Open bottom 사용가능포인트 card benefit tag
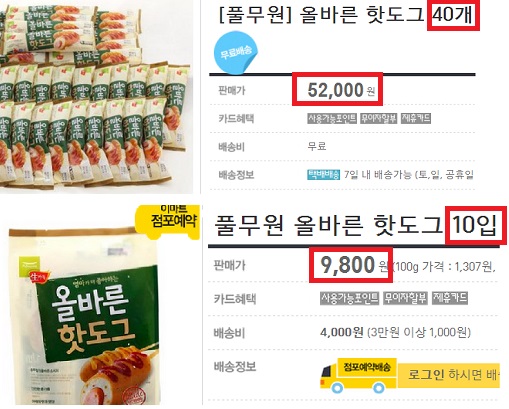Image resolution: width=509 pixels, height=409 pixels. coord(349,298)
